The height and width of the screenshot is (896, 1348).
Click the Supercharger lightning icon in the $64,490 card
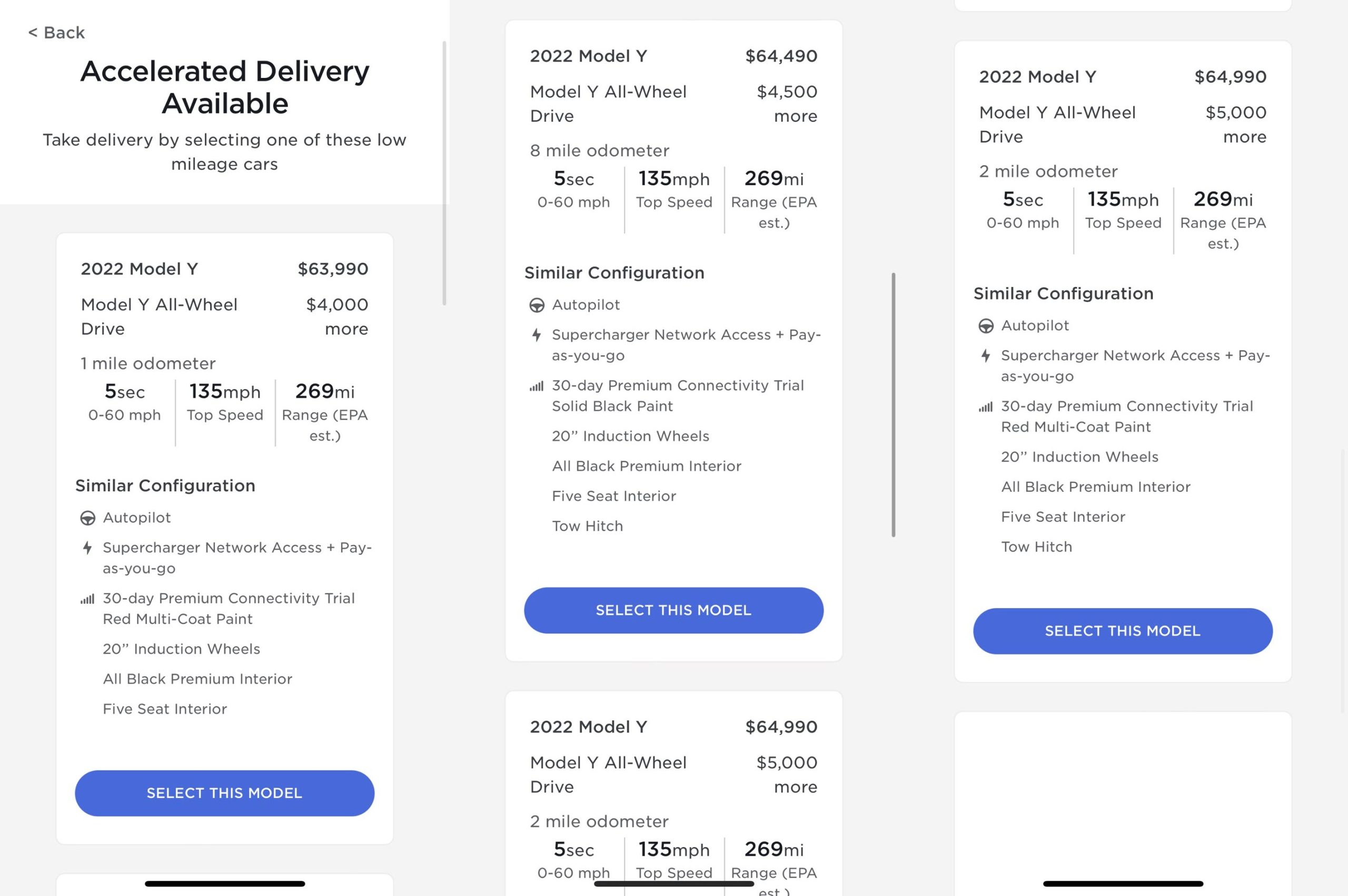(537, 335)
